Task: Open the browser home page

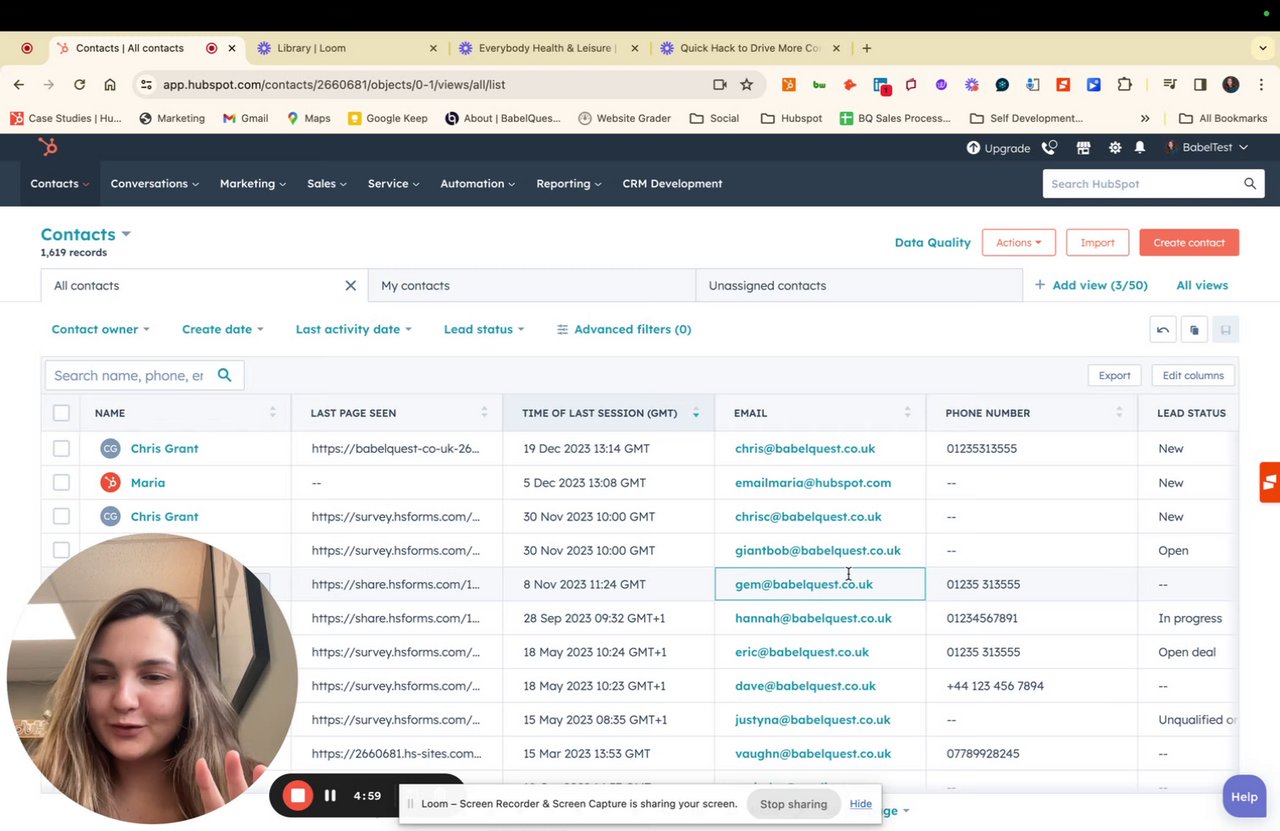Action: click(110, 85)
